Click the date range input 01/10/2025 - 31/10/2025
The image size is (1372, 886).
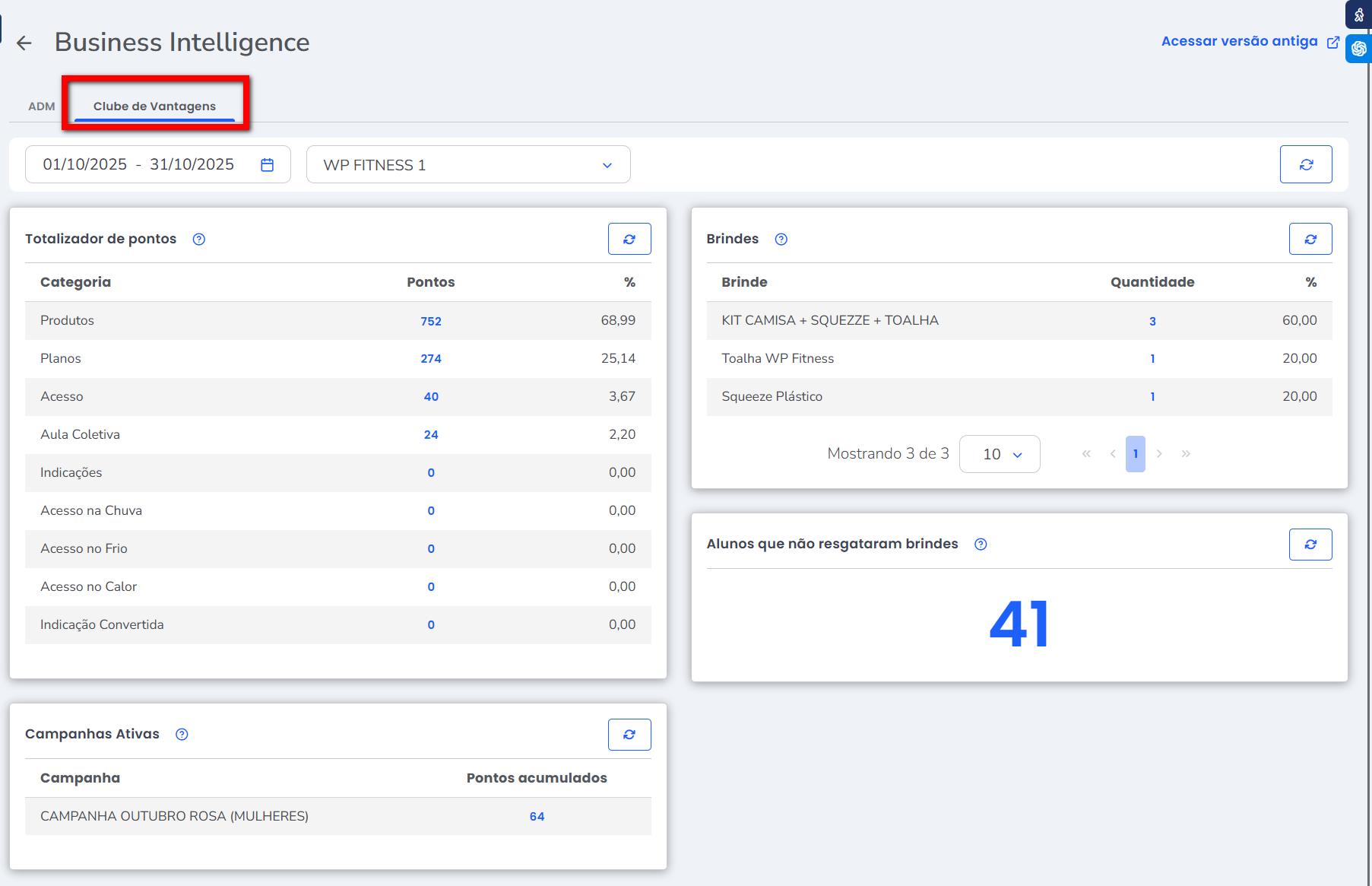pyautogui.click(x=138, y=165)
